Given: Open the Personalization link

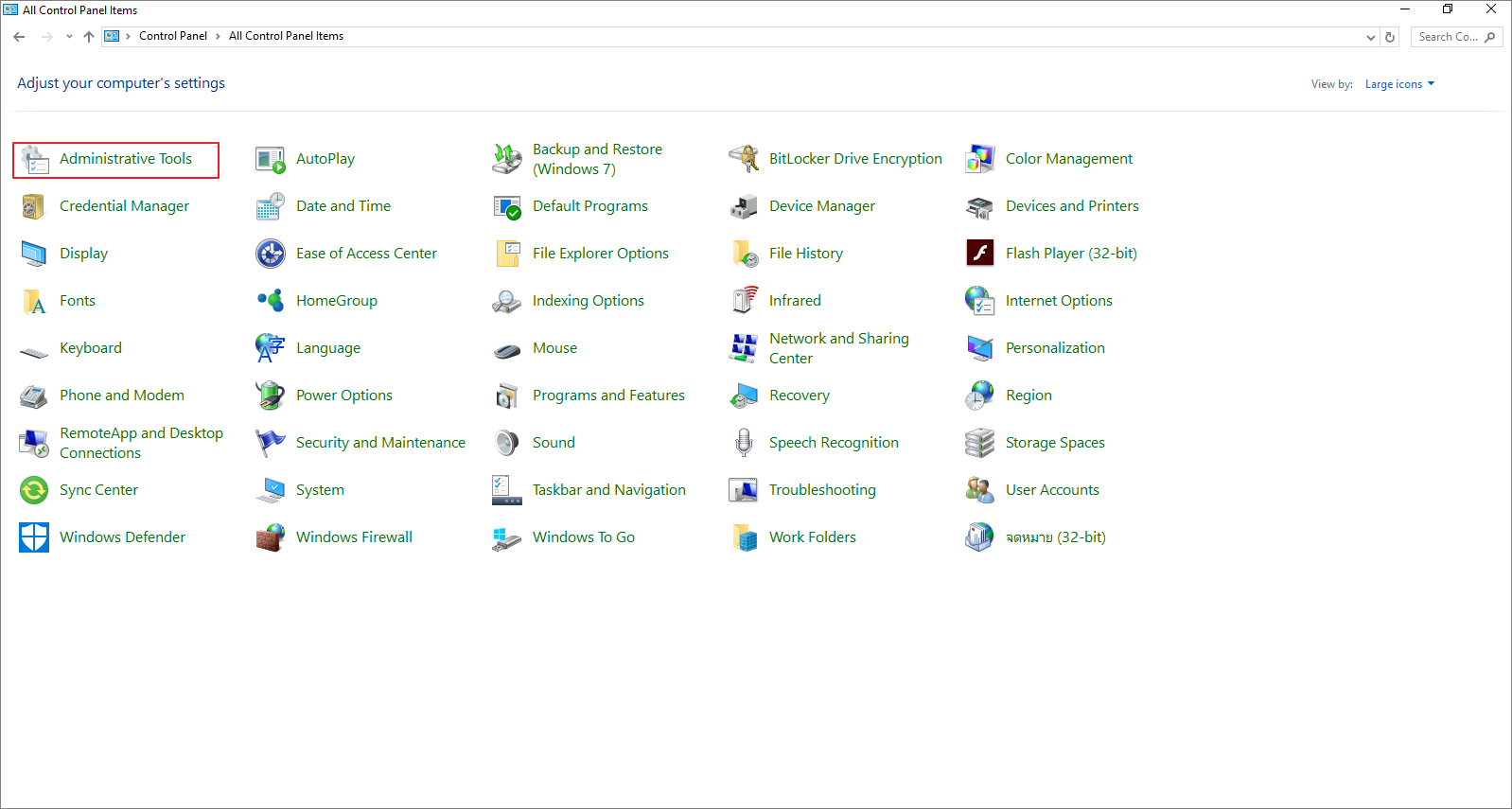Looking at the screenshot, I should point(1055,348).
